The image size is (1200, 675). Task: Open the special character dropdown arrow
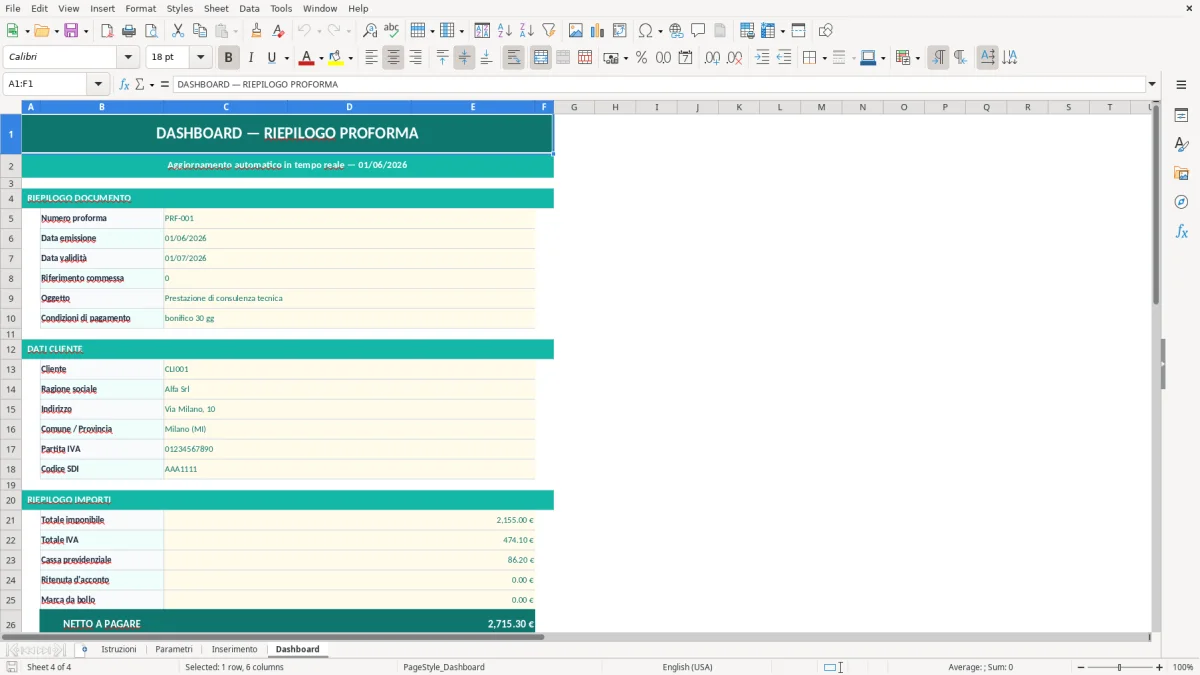pos(661,31)
